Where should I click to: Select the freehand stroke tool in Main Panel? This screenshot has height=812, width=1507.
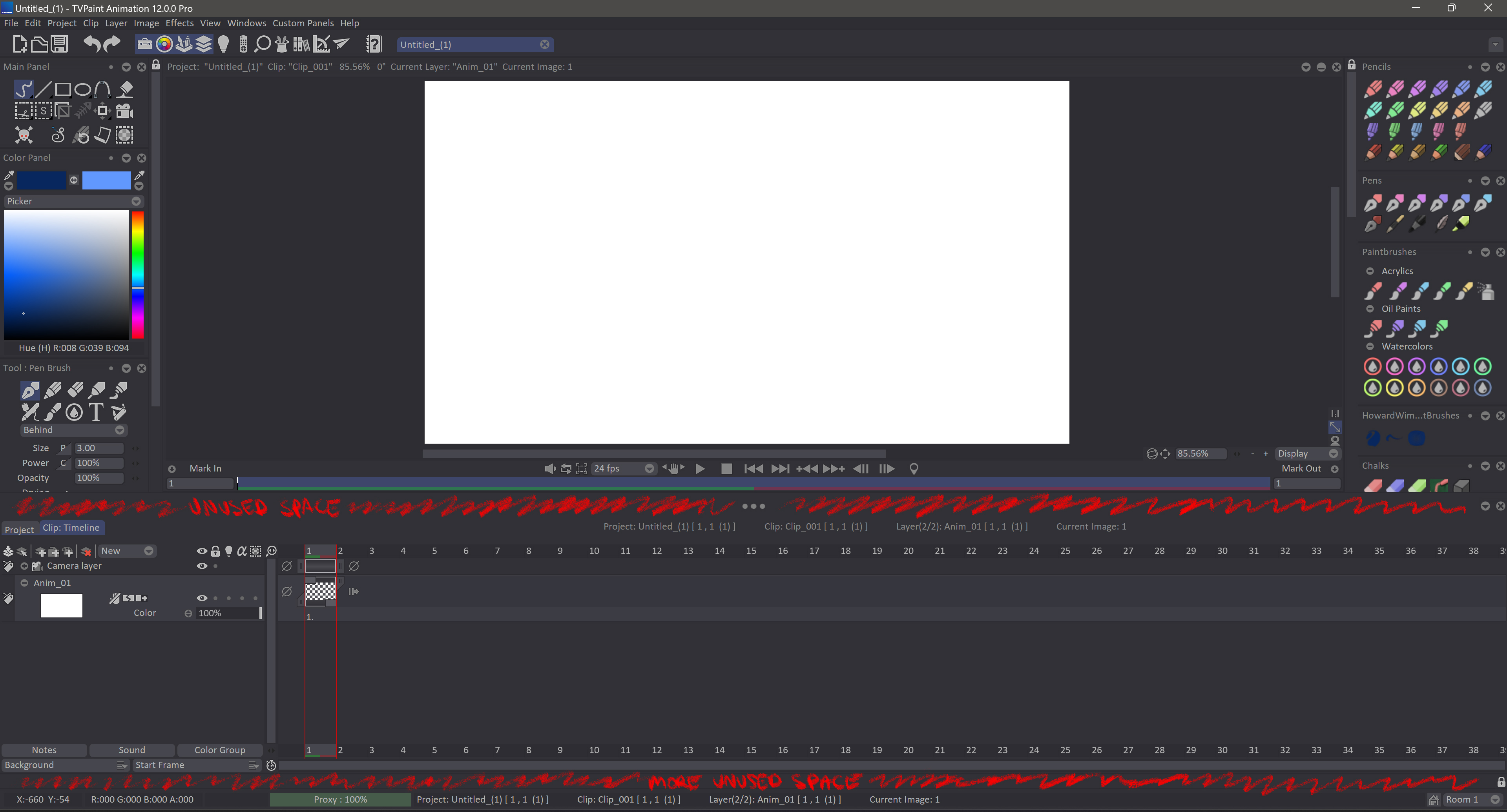click(x=24, y=89)
